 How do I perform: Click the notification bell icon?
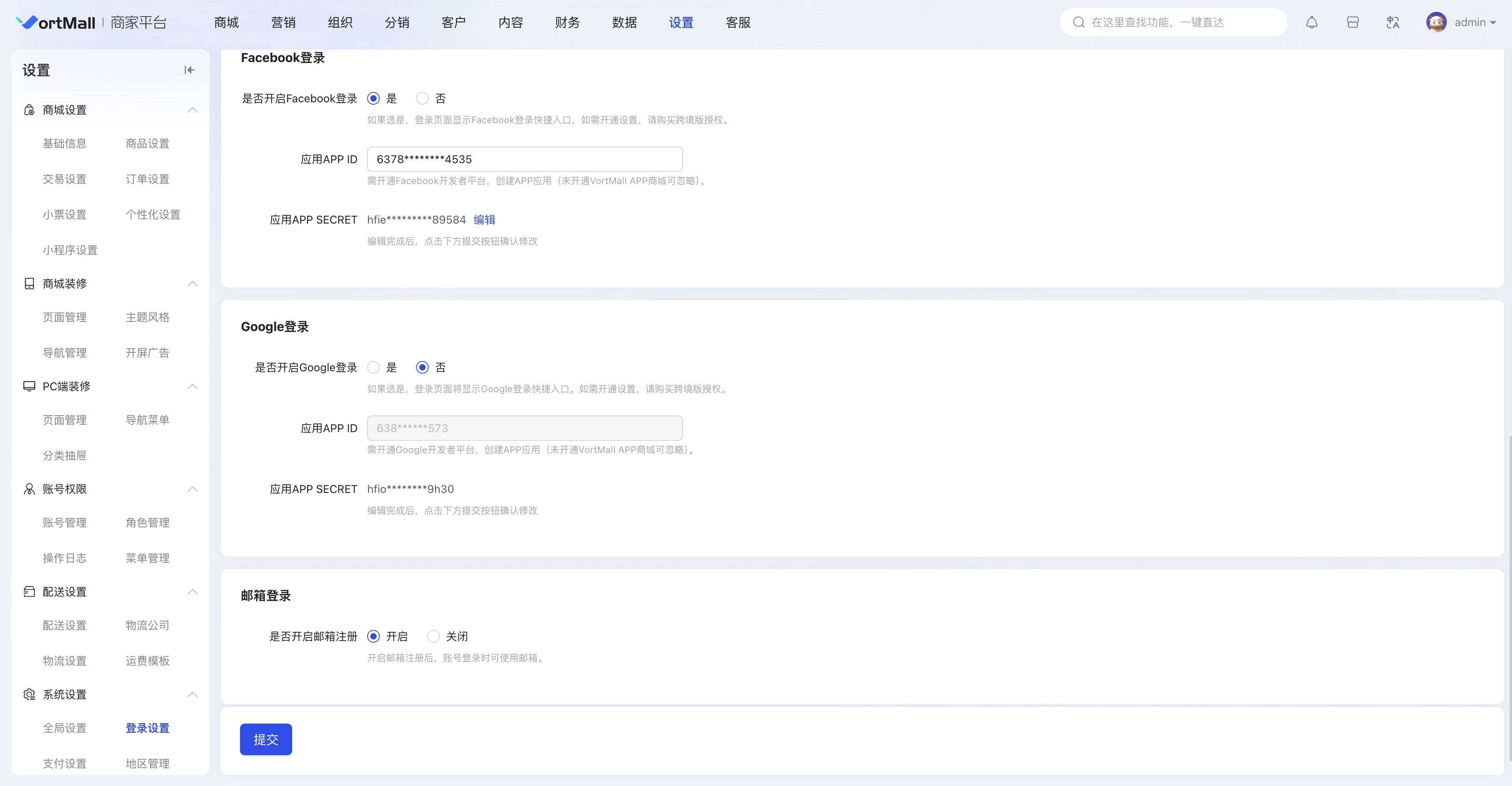(1311, 23)
